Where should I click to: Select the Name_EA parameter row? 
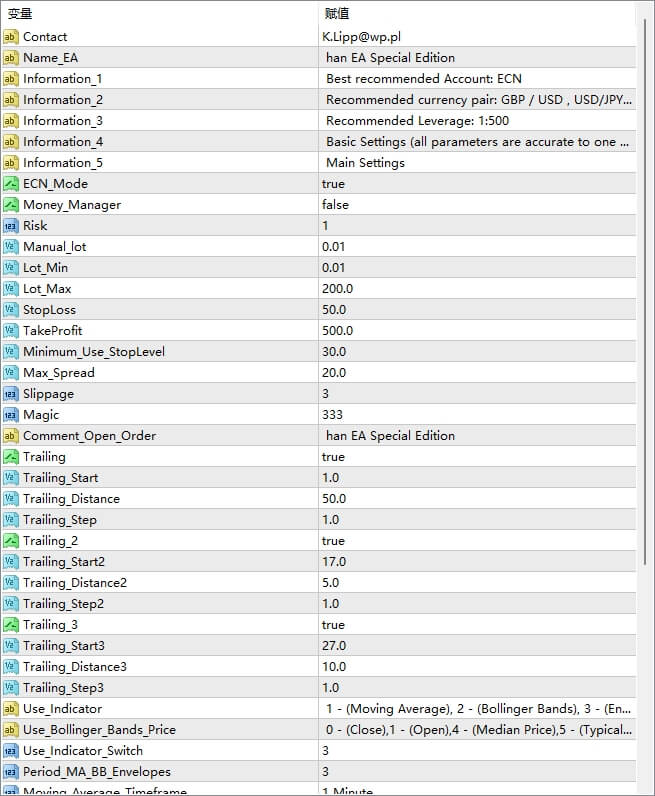[50, 58]
